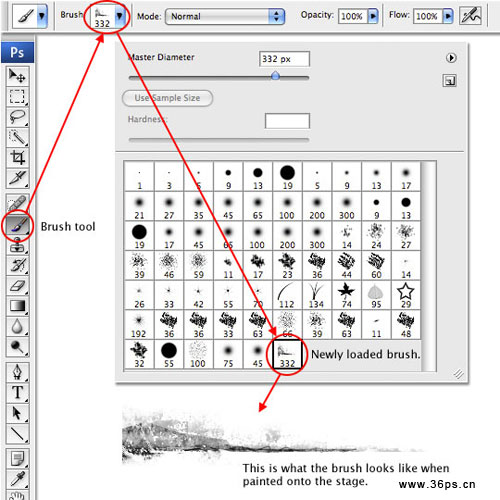Select the soft round 300 brush in second row
The height and width of the screenshot is (500, 500).
click(347, 206)
